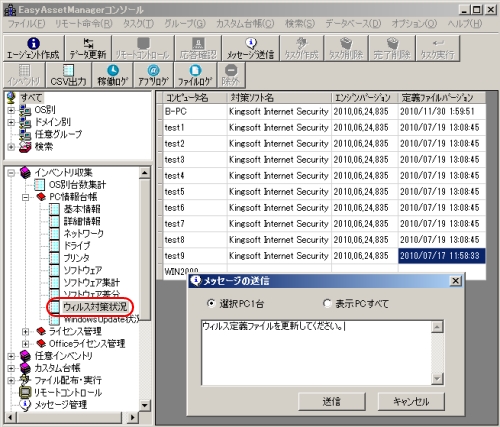Open the カスタム台帳(C) menu

245,24
